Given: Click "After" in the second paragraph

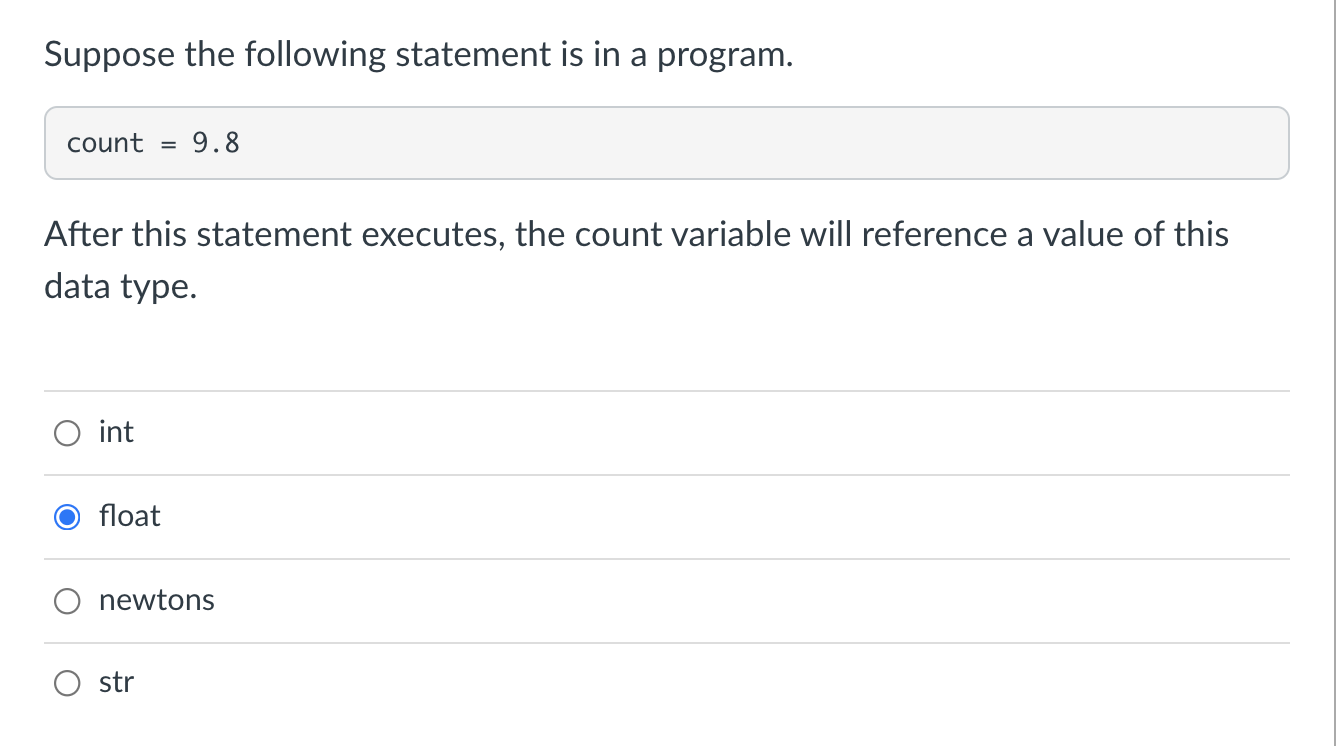Looking at the screenshot, I should 84,234.
